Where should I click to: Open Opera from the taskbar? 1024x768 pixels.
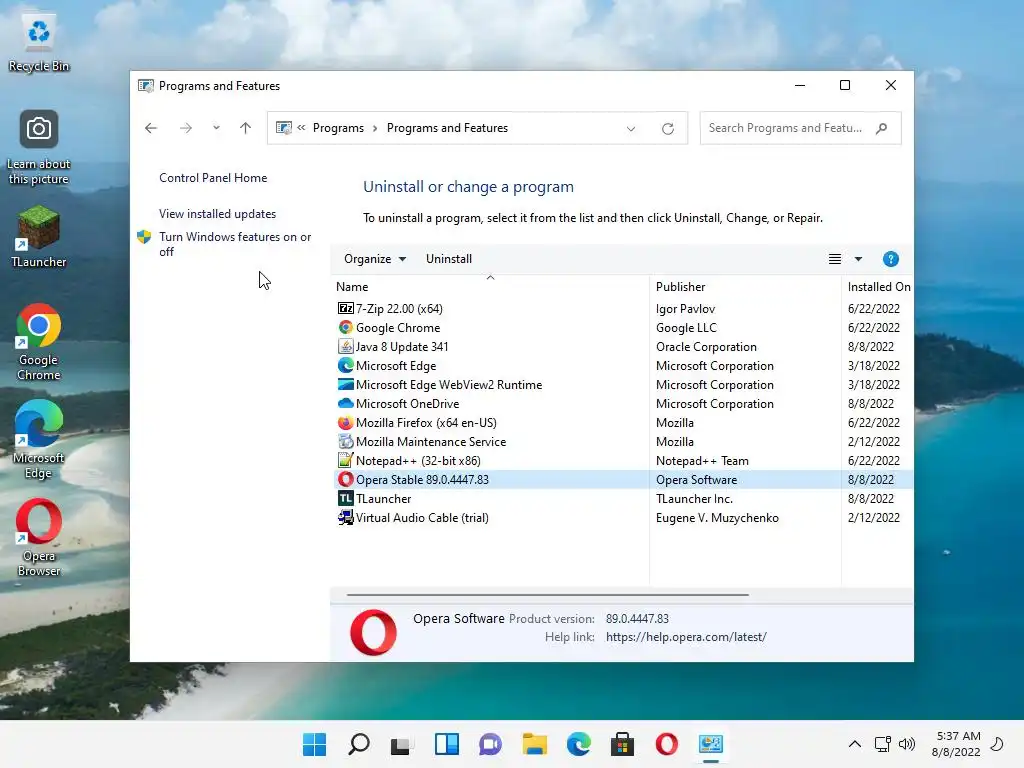click(667, 744)
